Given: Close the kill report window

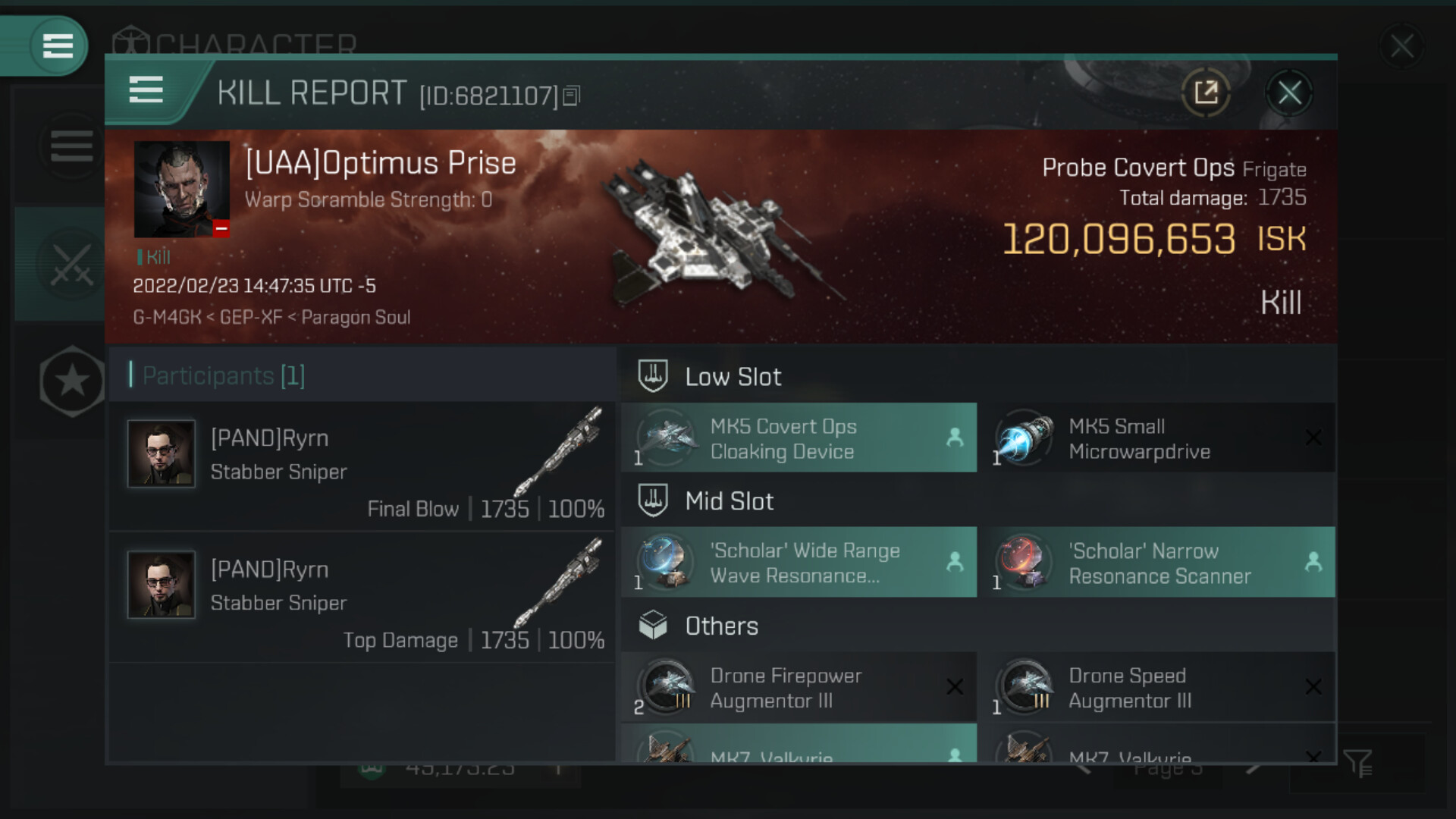Looking at the screenshot, I should point(1289,93).
